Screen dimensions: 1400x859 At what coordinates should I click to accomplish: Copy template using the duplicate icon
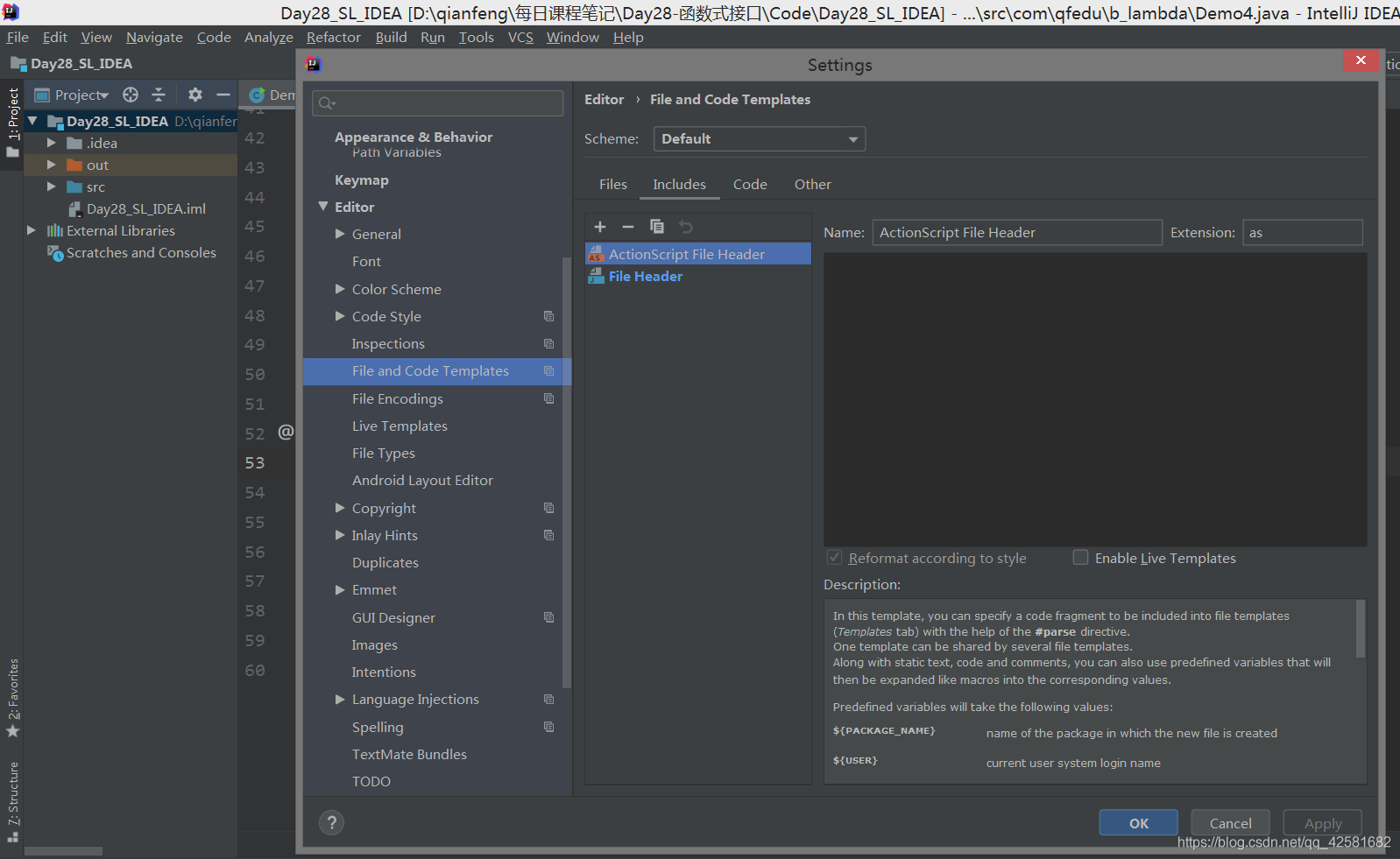pos(657,227)
